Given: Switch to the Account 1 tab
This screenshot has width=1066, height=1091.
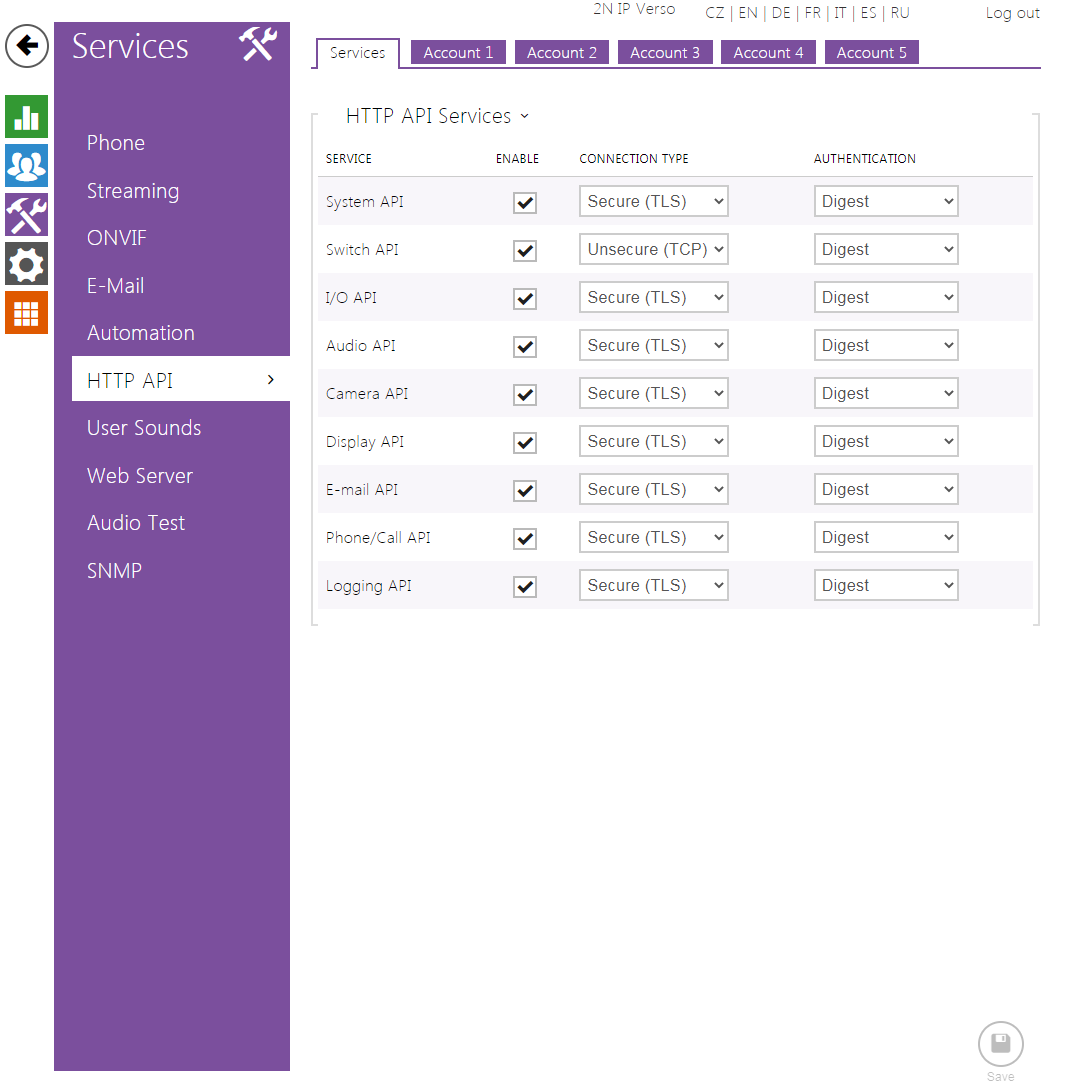Looking at the screenshot, I should coord(457,52).
